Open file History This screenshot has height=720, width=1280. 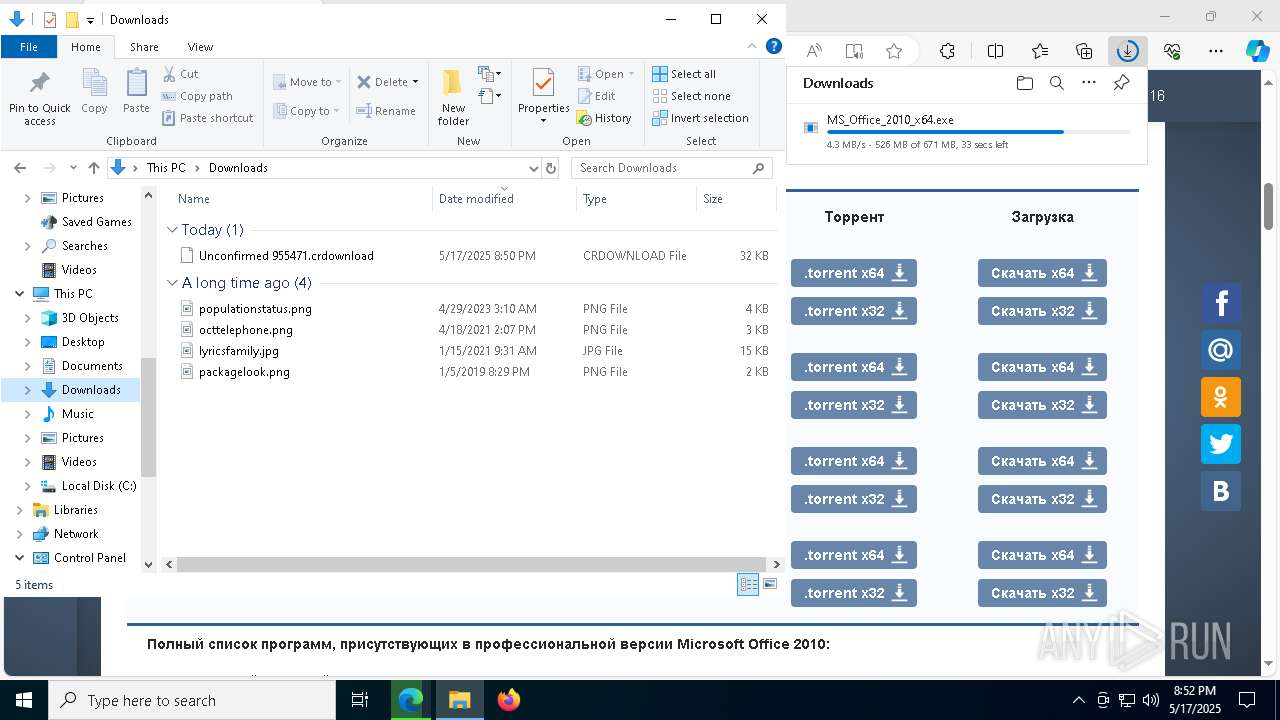pos(604,118)
